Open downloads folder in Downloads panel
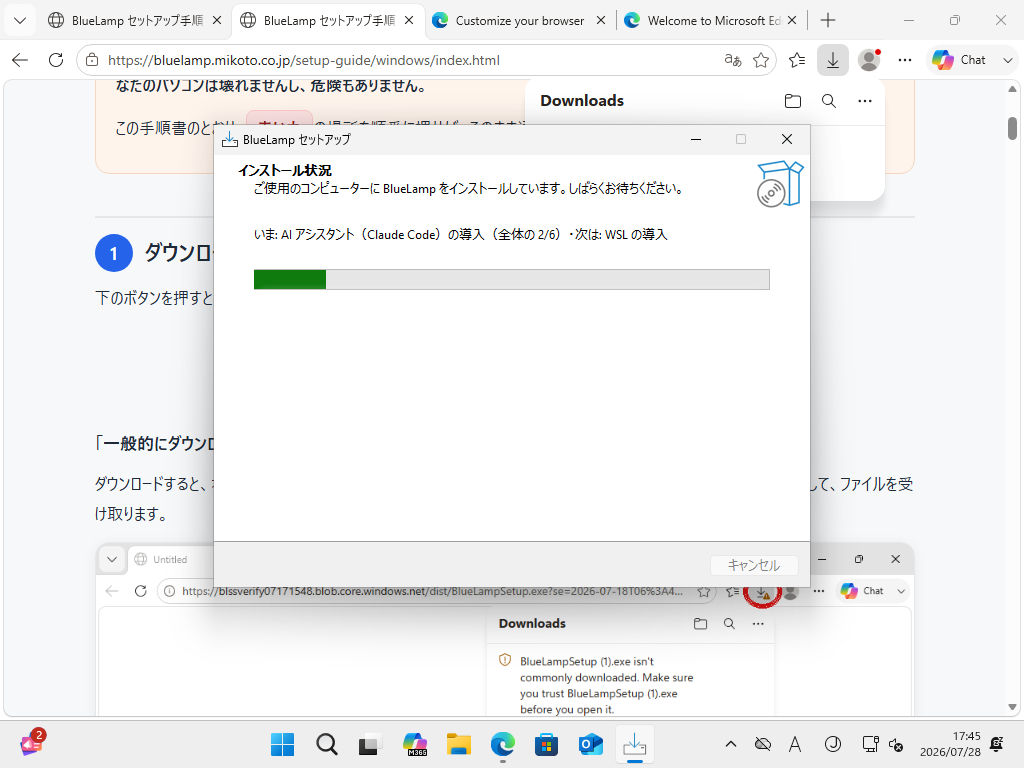Viewport: 1024px width, 768px height. (x=793, y=101)
